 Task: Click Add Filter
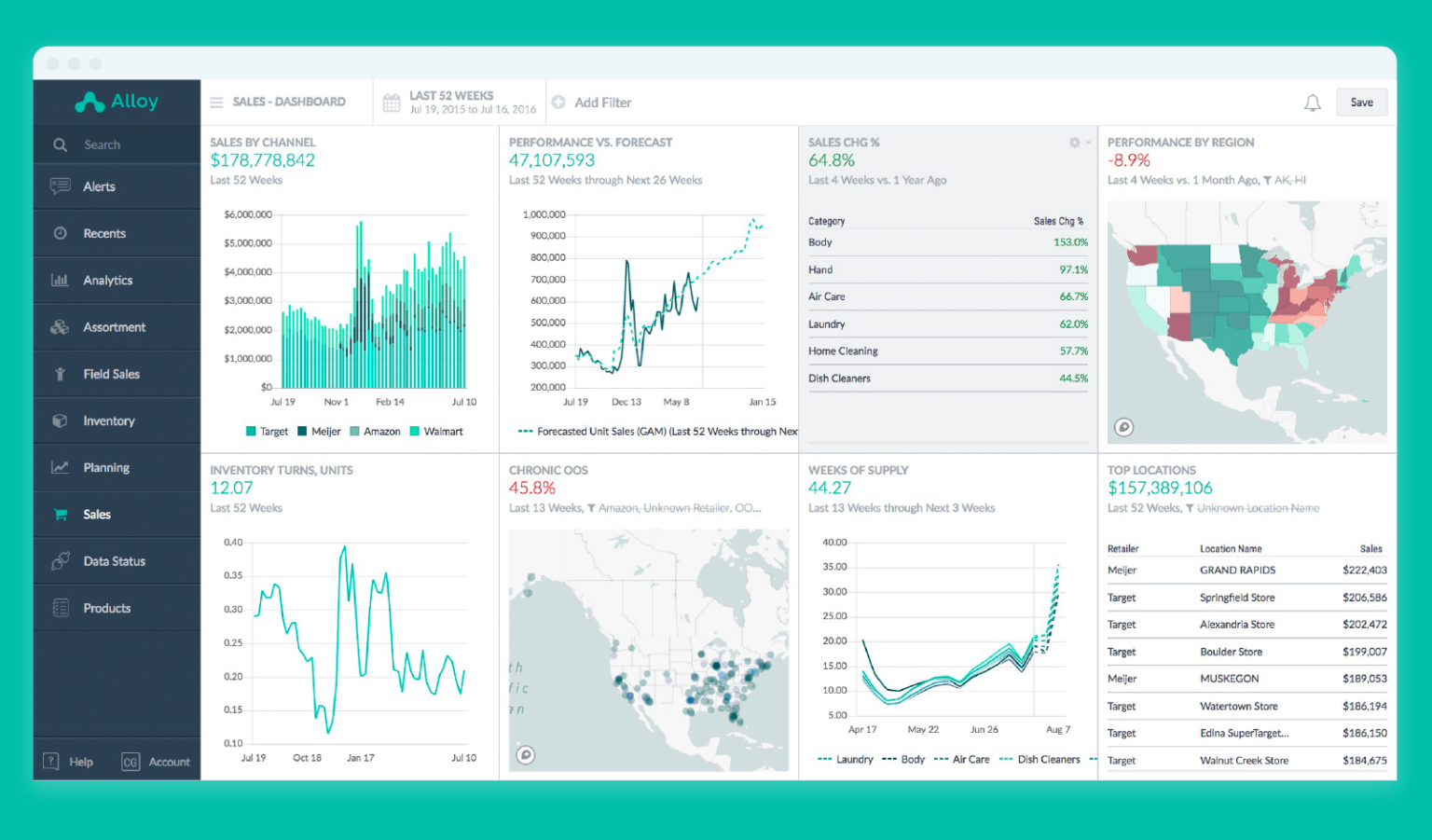coord(592,103)
